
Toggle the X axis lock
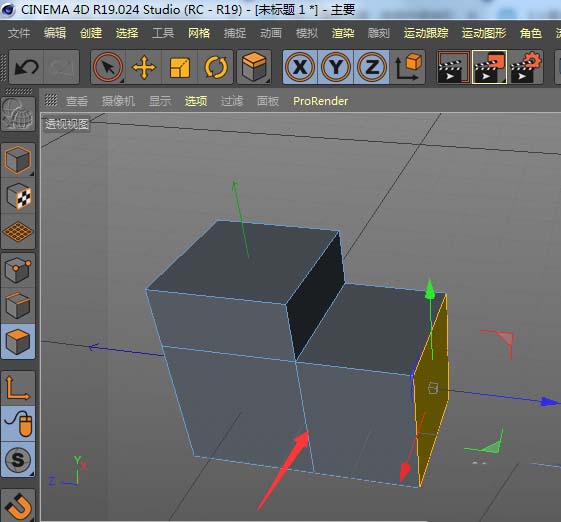coord(300,67)
